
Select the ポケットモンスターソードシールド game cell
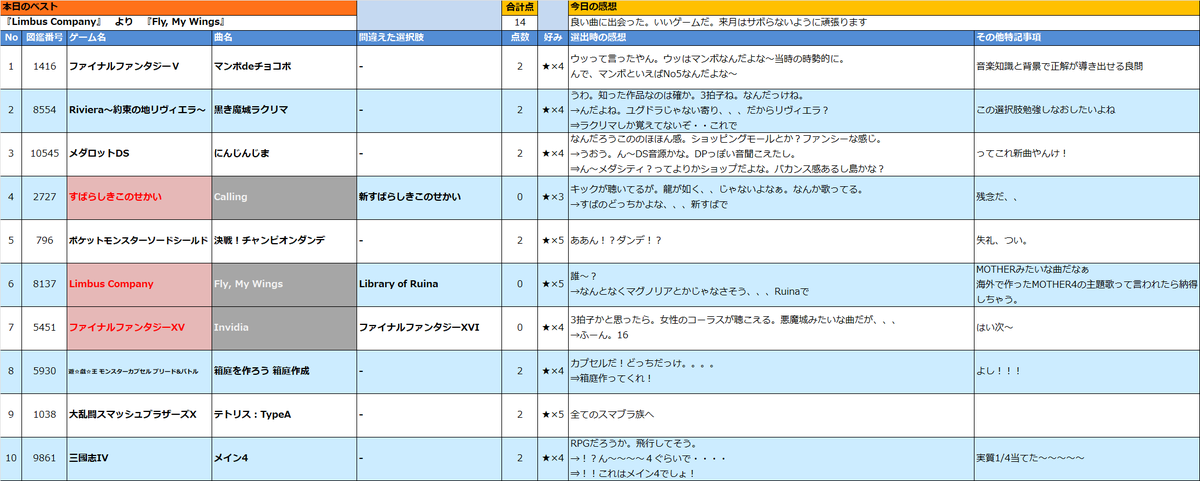coord(138,241)
